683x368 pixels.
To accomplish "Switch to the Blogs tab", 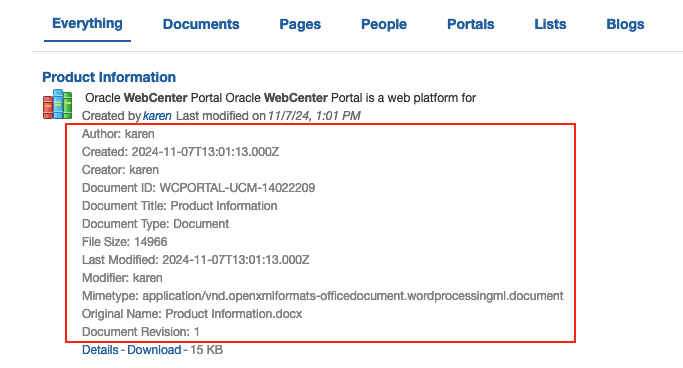I will pos(625,24).
